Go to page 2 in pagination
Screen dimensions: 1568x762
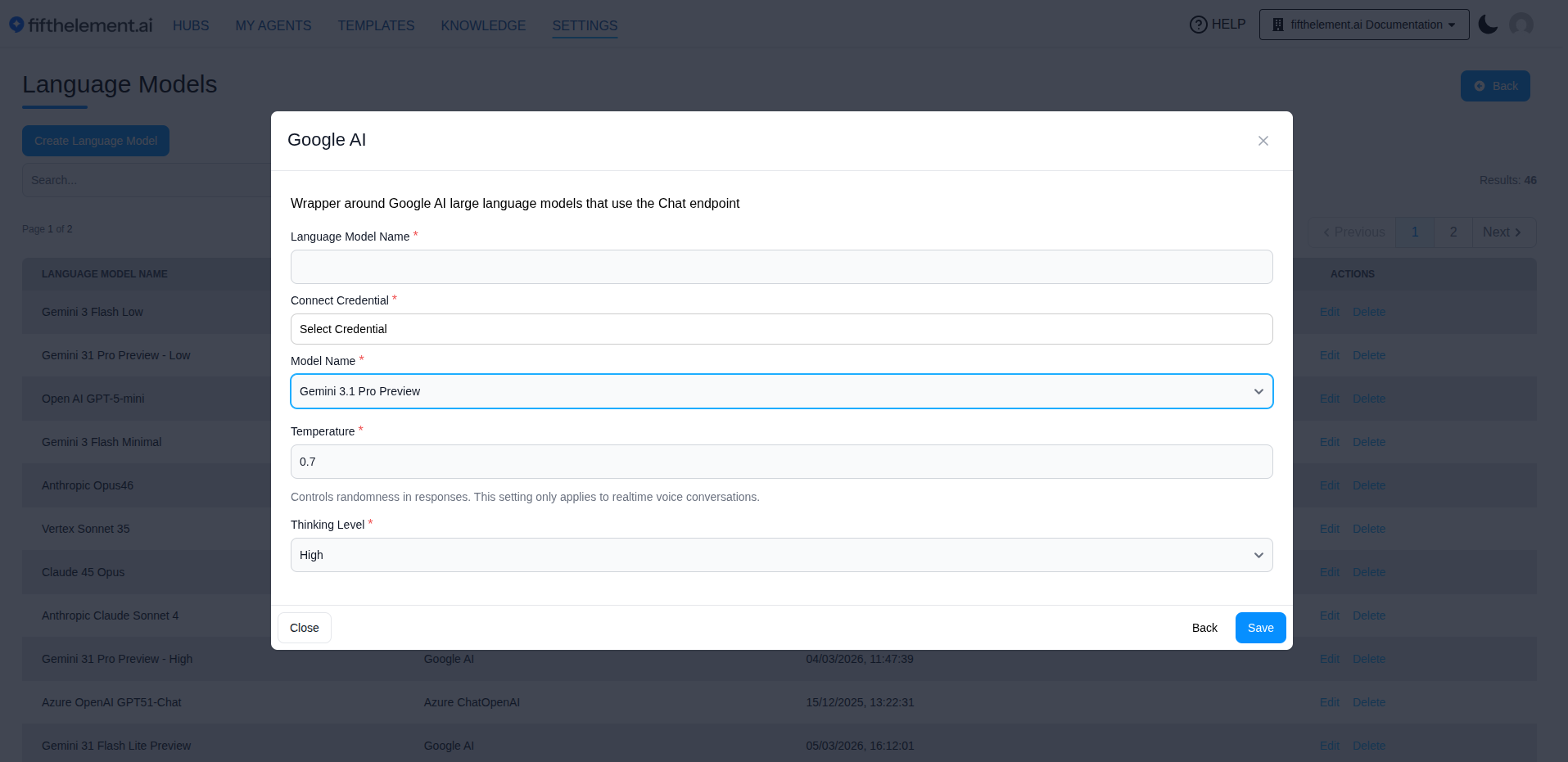[1453, 232]
